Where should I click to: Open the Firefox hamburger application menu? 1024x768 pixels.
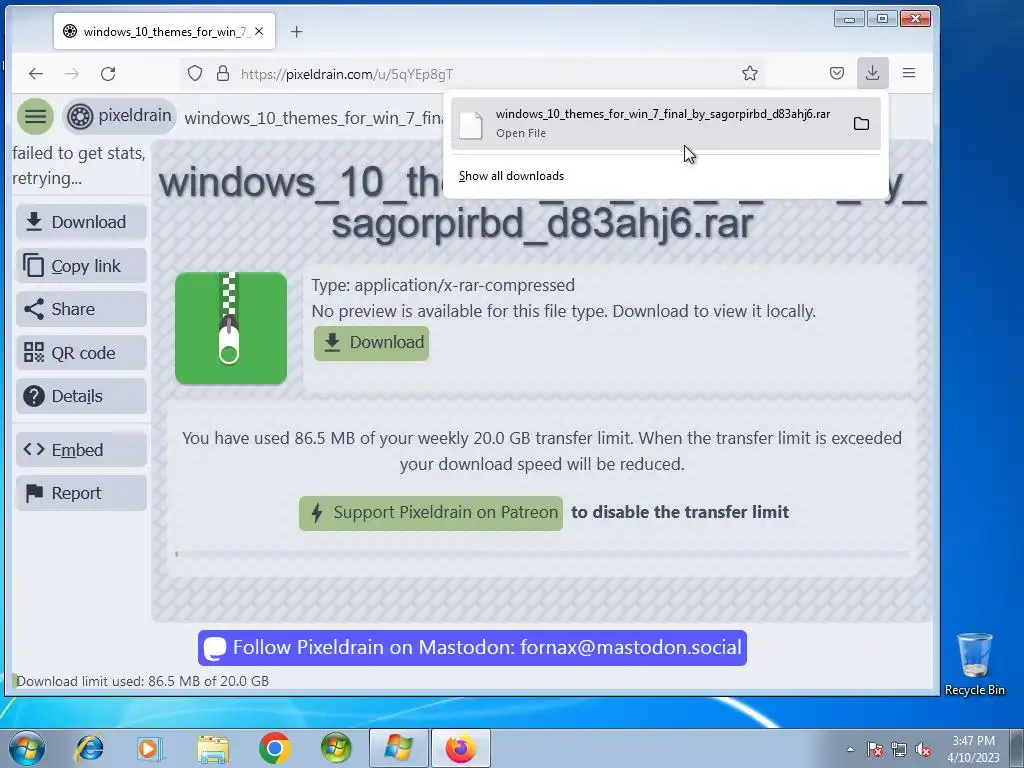pyautogui.click(x=908, y=73)
